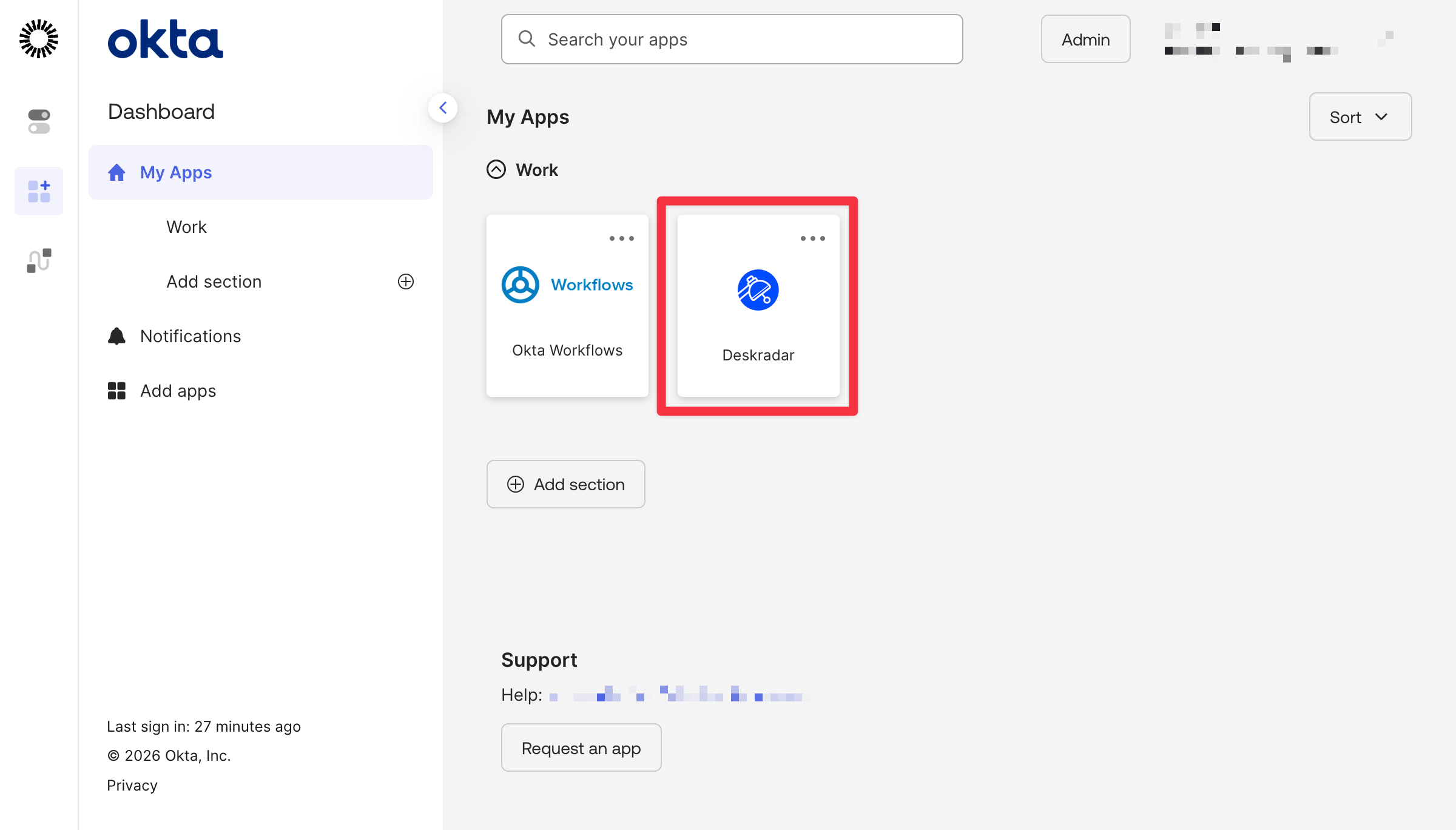
Task: Open Okta Workflows card options menu
Action: pos(622,238)
